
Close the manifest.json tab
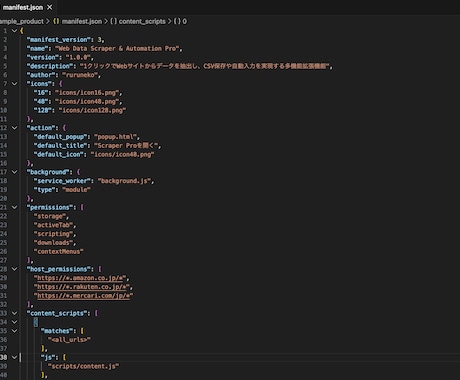50,7
